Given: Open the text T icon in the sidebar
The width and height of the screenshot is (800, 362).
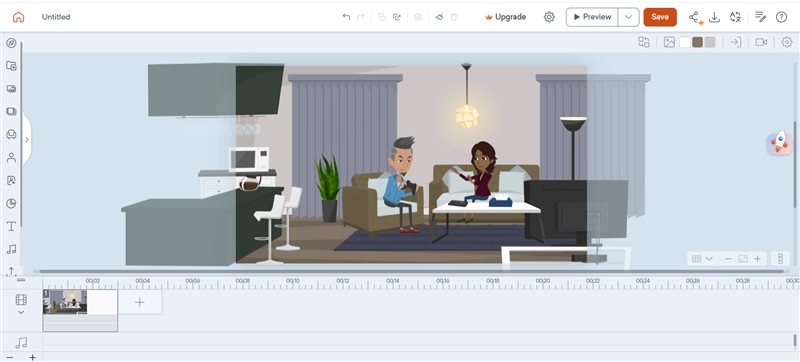Looking at the screenshot, I should tap(11, 226).
